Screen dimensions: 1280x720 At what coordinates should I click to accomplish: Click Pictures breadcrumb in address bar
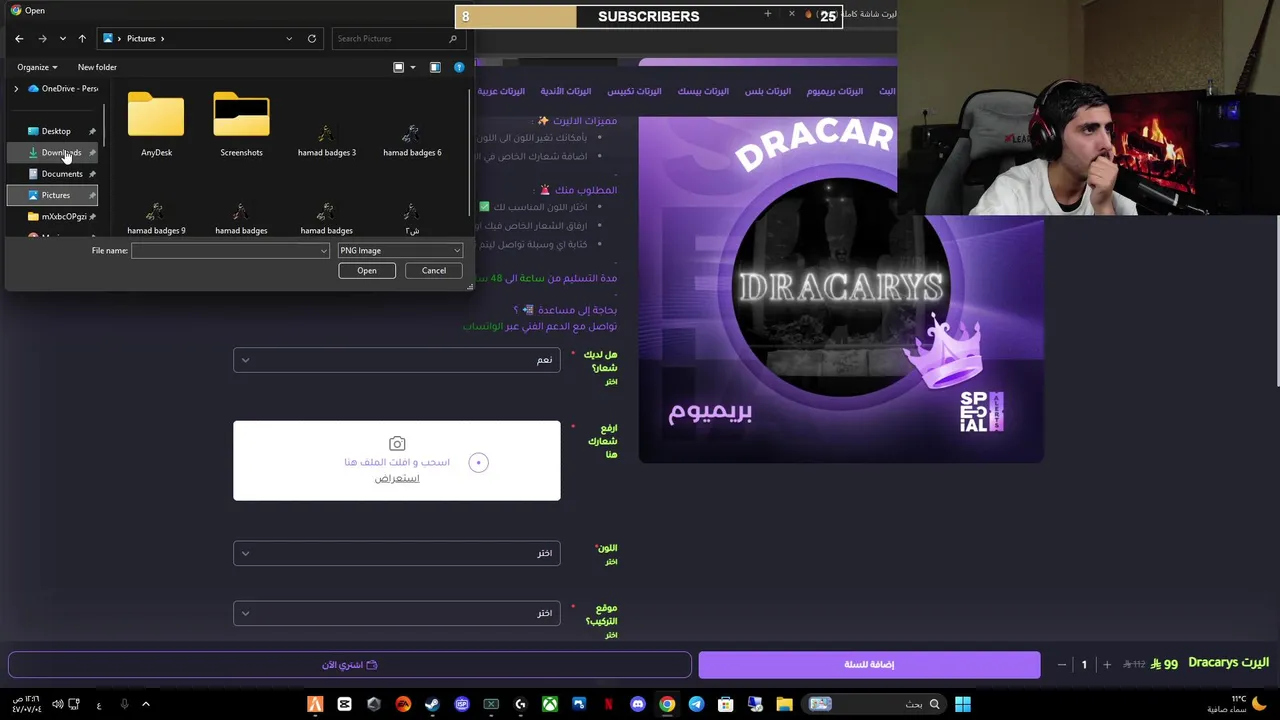pos(141,39)
